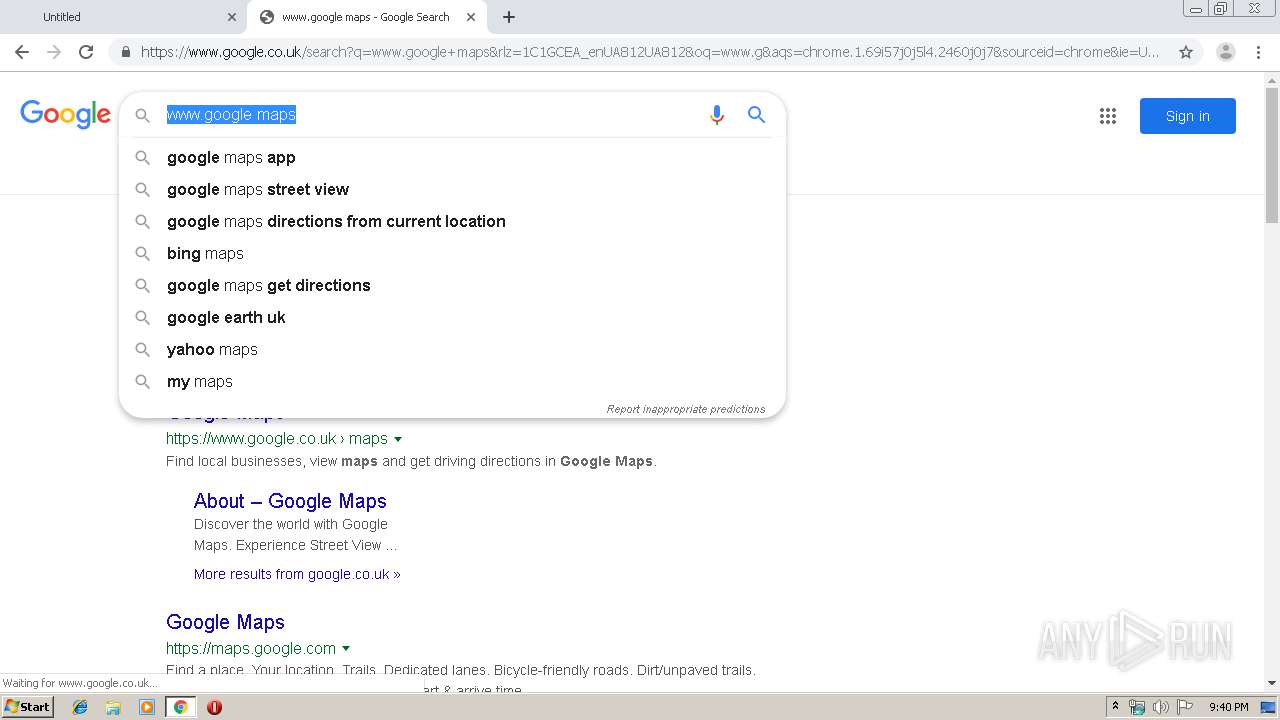The image size is (1280, 720).
Task: Click the Action Center flag icon
Action: point(1184,707)
